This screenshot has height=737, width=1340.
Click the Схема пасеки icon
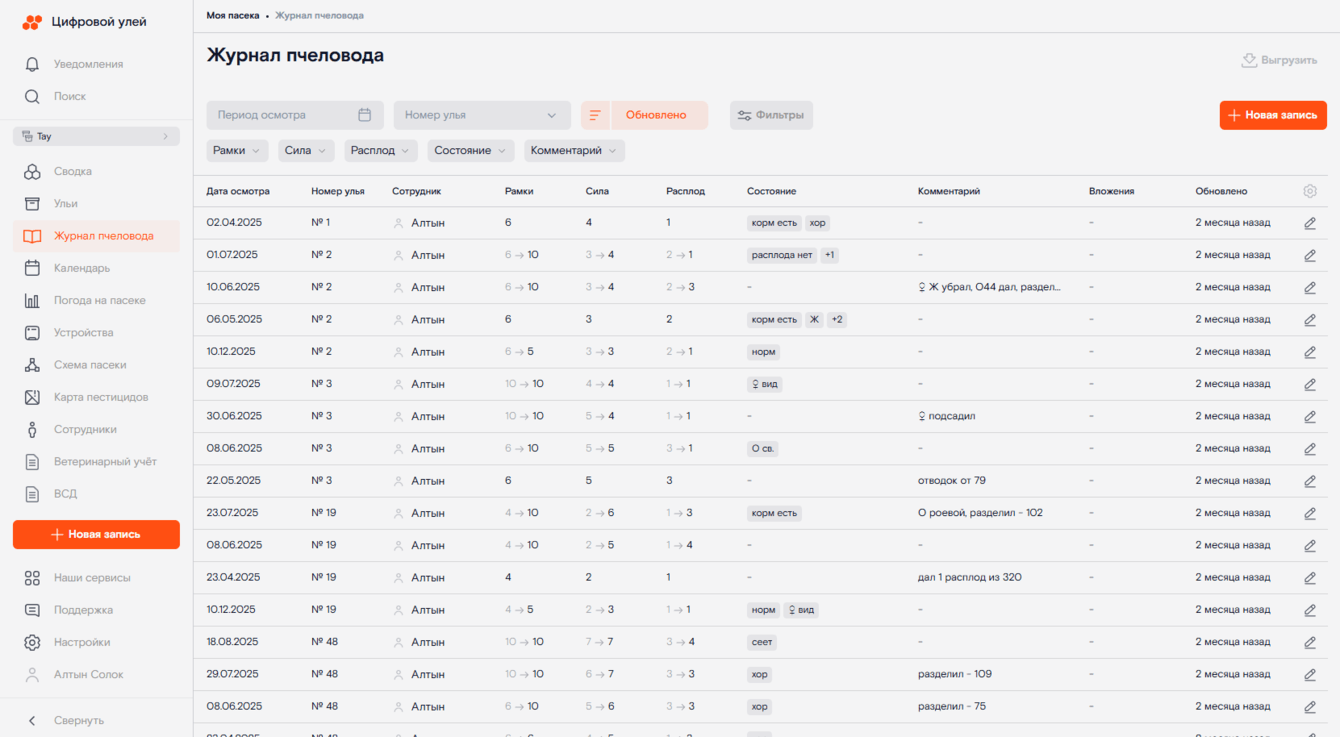(32, 365)
